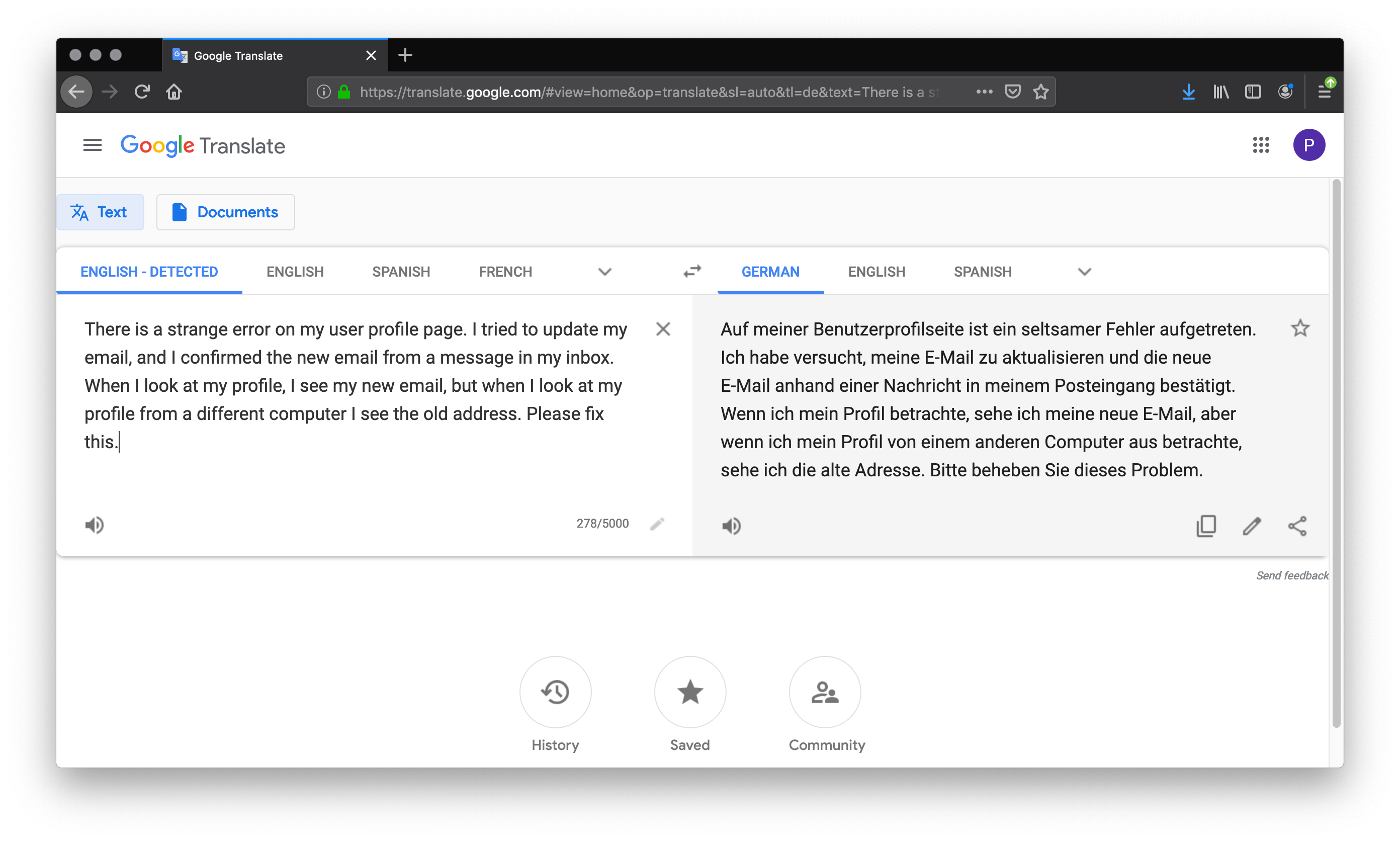This screenshot has height=842, width=1400.
Task: Listen to the English source text
Action: tap(94, 525)
